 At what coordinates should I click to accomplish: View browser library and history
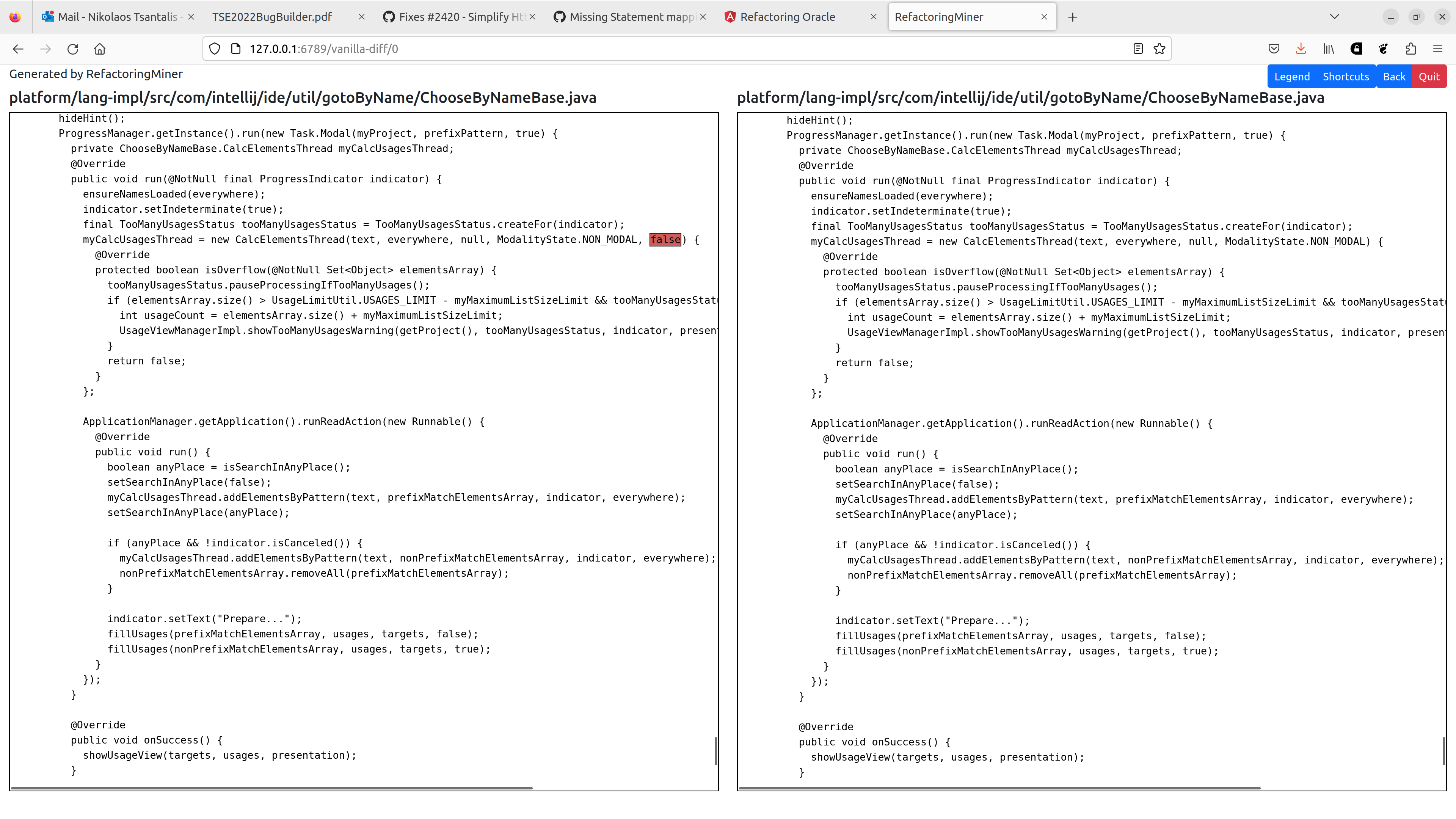click(1328, 49)
